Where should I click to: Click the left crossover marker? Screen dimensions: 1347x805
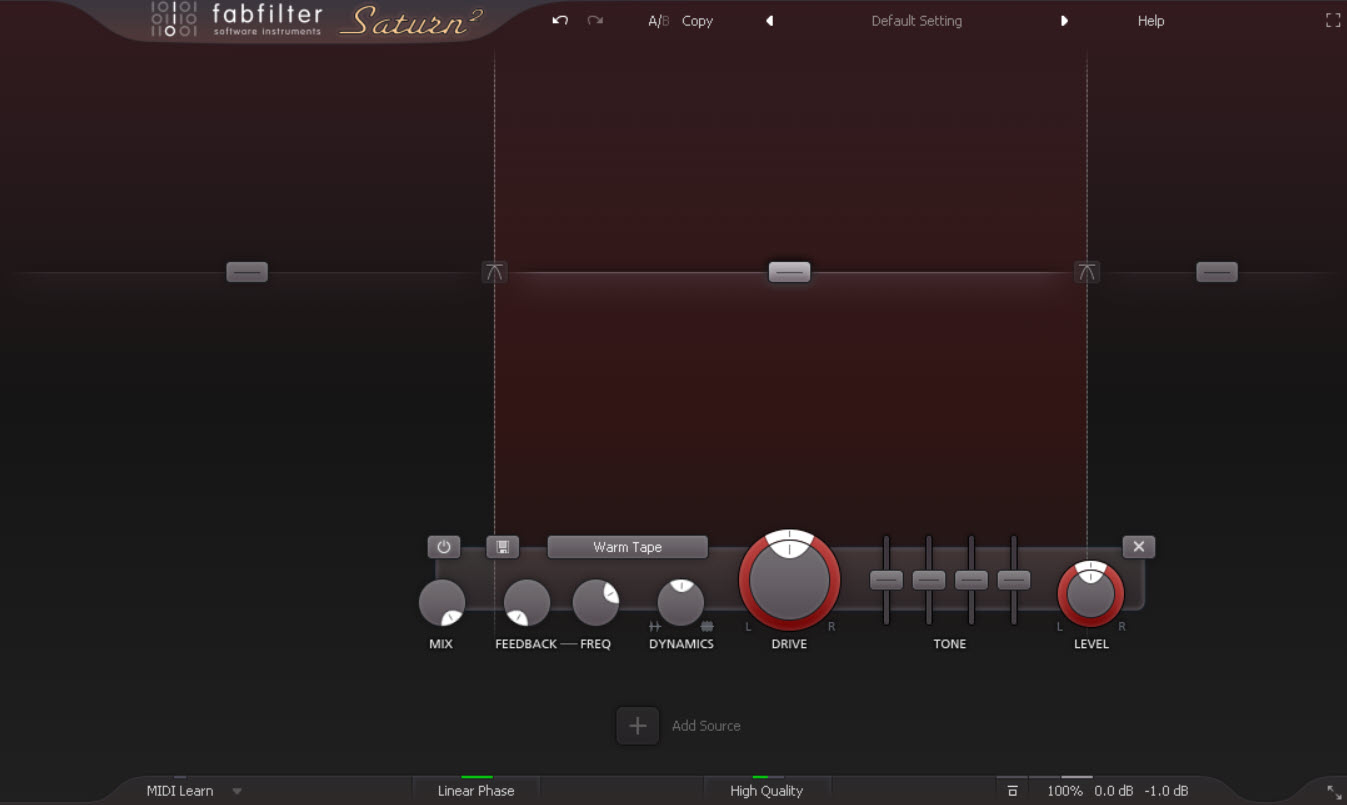pos(495,272)
